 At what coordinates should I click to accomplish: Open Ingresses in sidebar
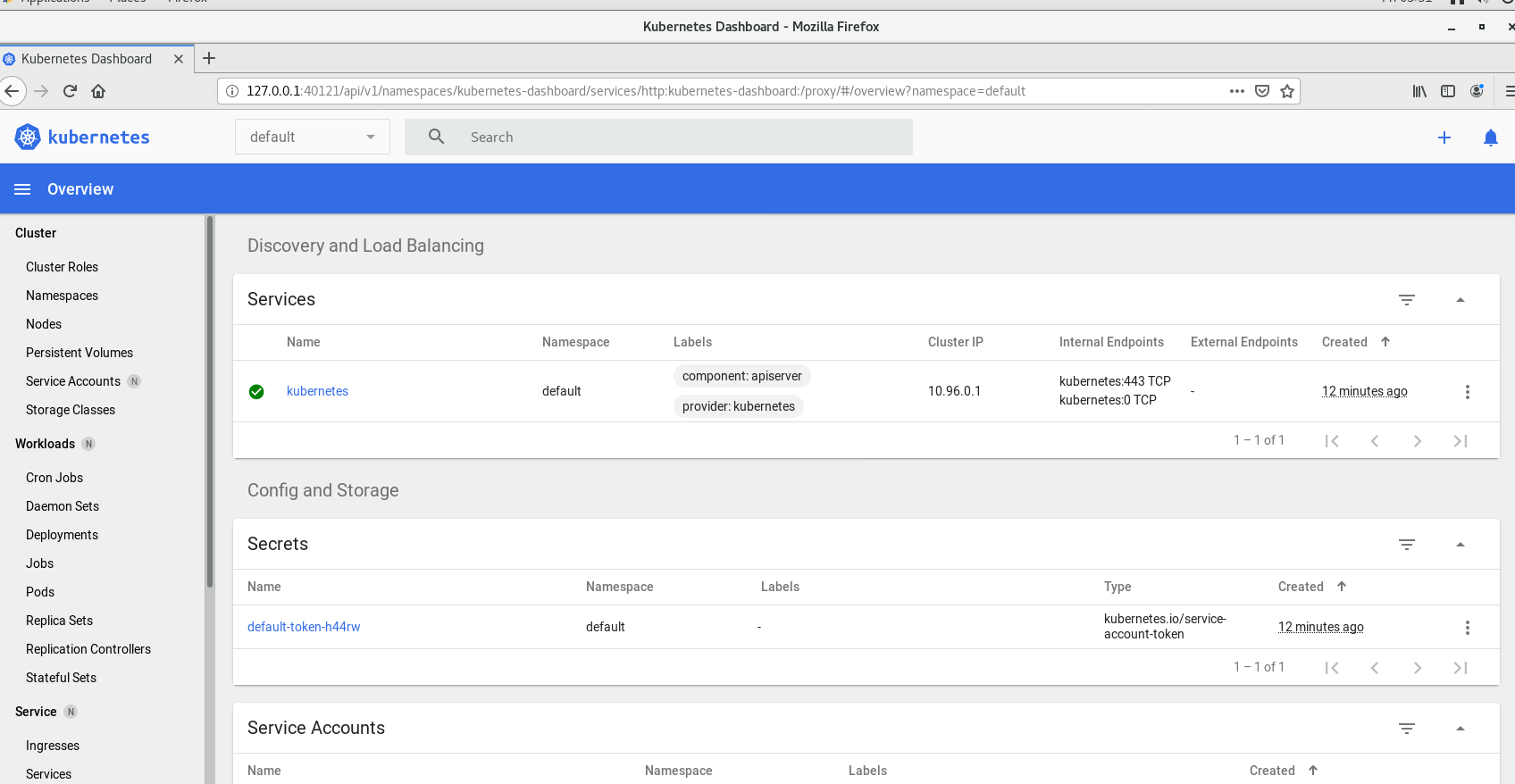pyautogui.click(x=53, y=746)
